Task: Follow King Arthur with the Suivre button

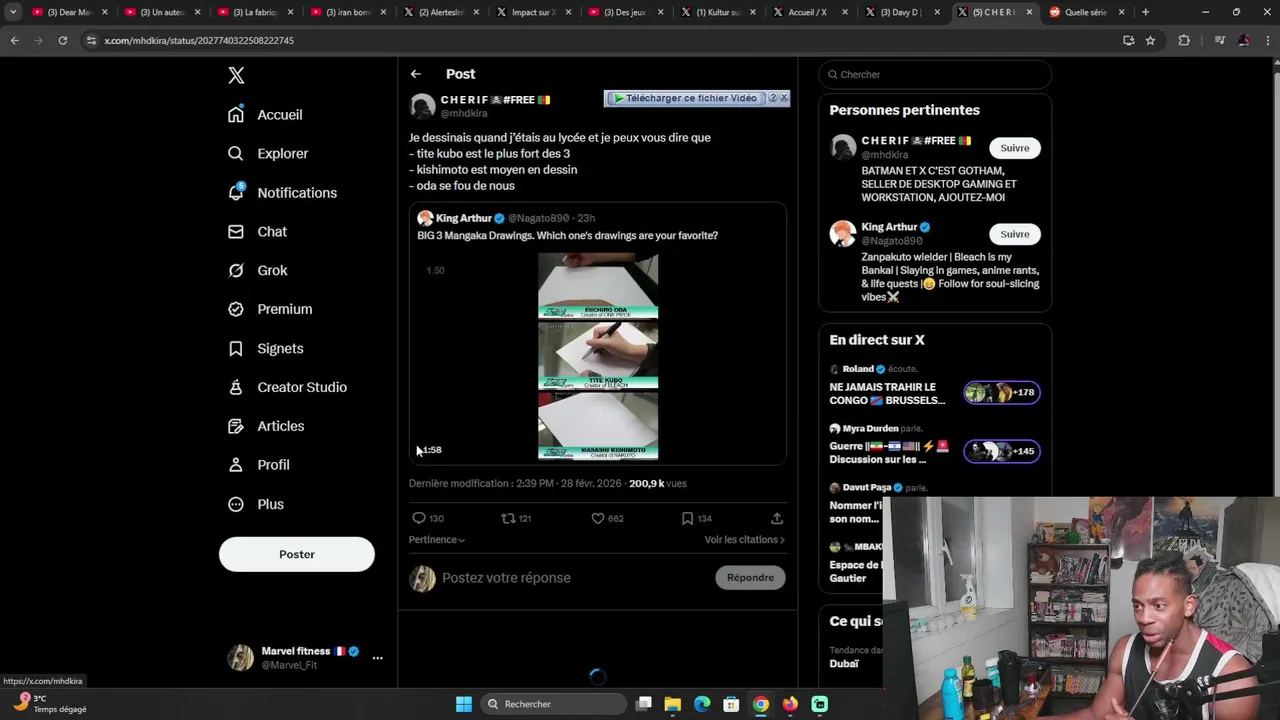Action: coord(1014,234)
